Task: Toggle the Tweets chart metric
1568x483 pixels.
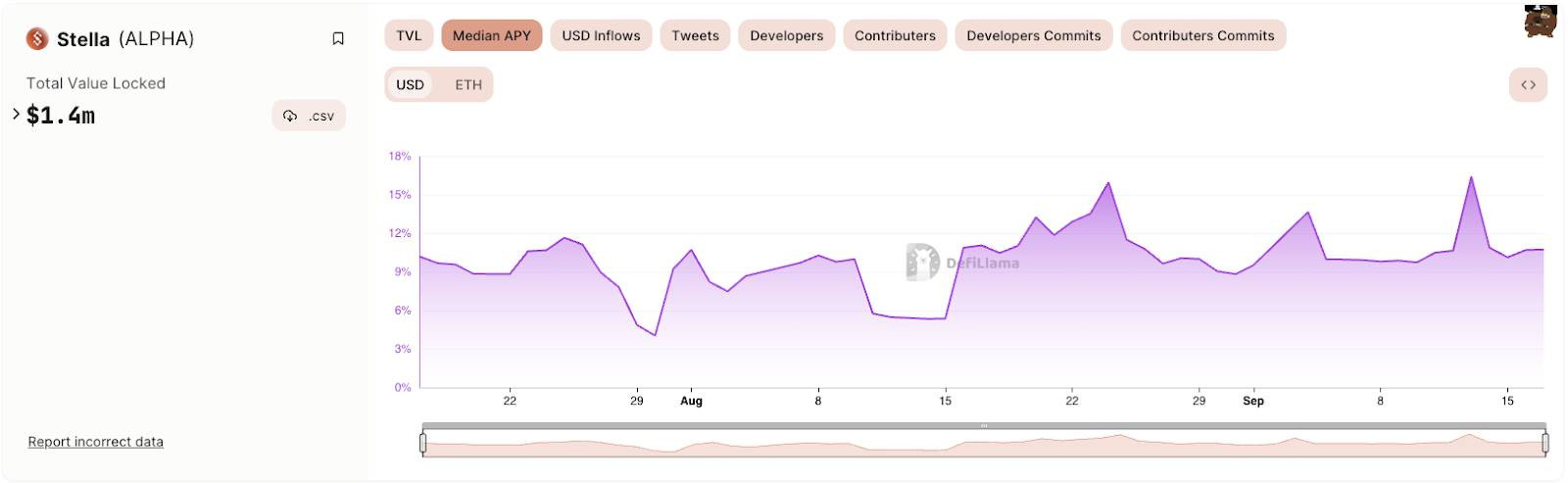Action: pyautogui.click(x=695, y=35)
